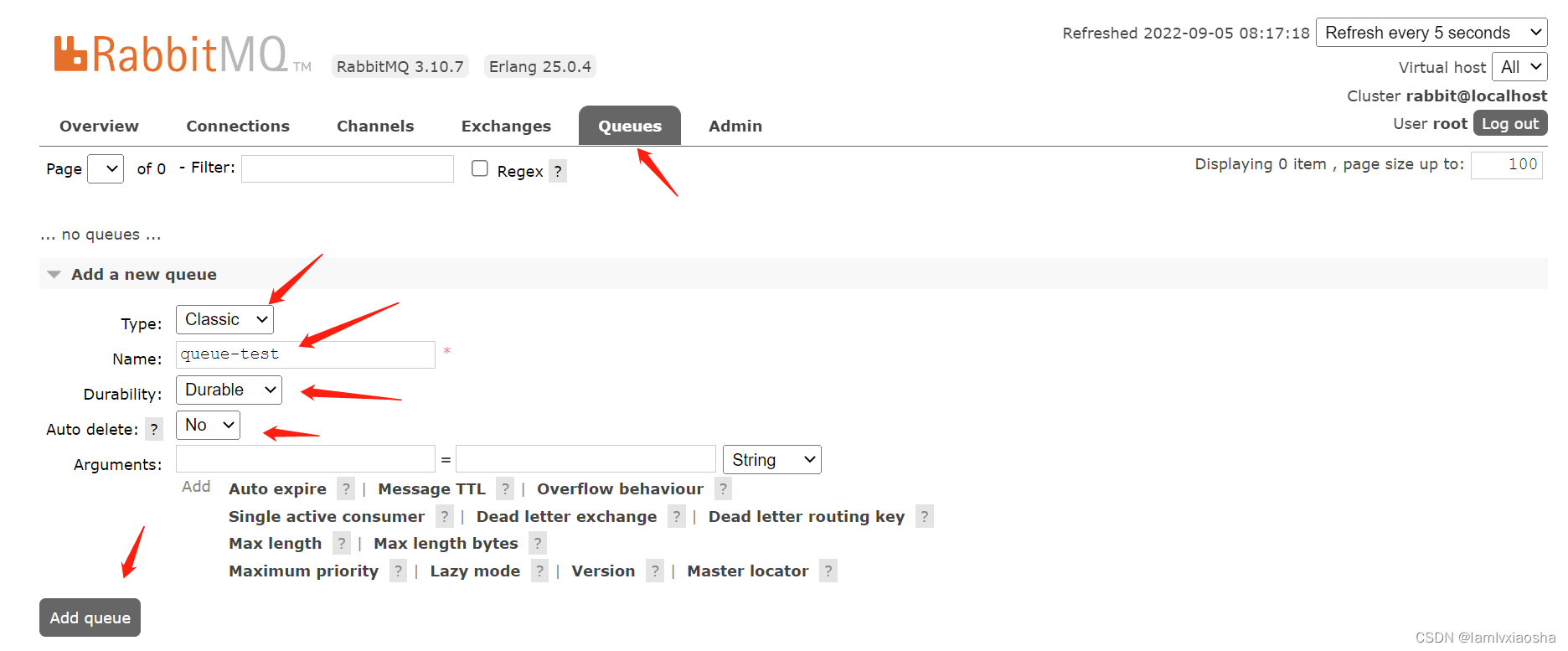1568x651 pixels.
Task: Select the Queues tab
Action: [x=630, y=126]
